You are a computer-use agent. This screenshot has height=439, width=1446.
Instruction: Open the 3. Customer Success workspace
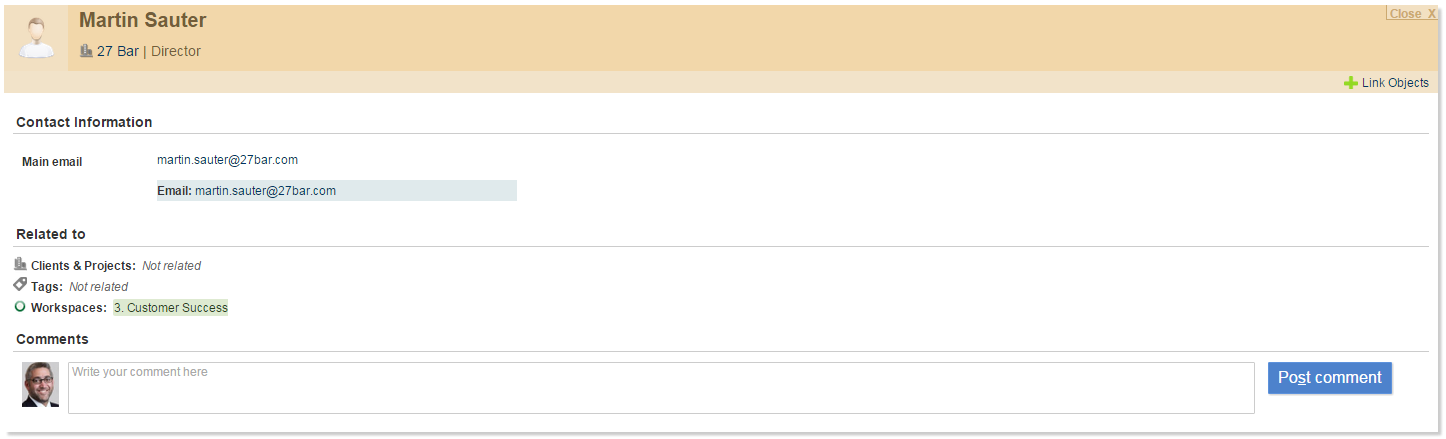click(170, 308)
